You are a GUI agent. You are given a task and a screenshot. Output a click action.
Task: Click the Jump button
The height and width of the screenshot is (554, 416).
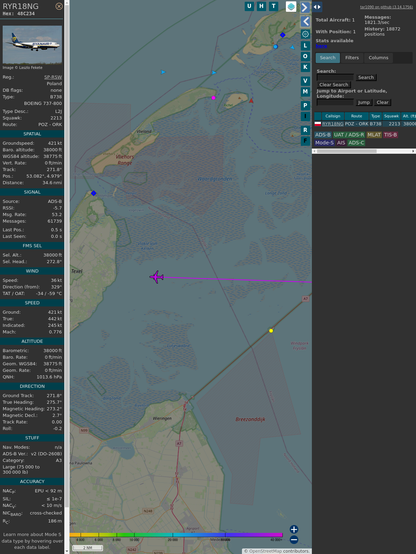(x=364, y=102)
